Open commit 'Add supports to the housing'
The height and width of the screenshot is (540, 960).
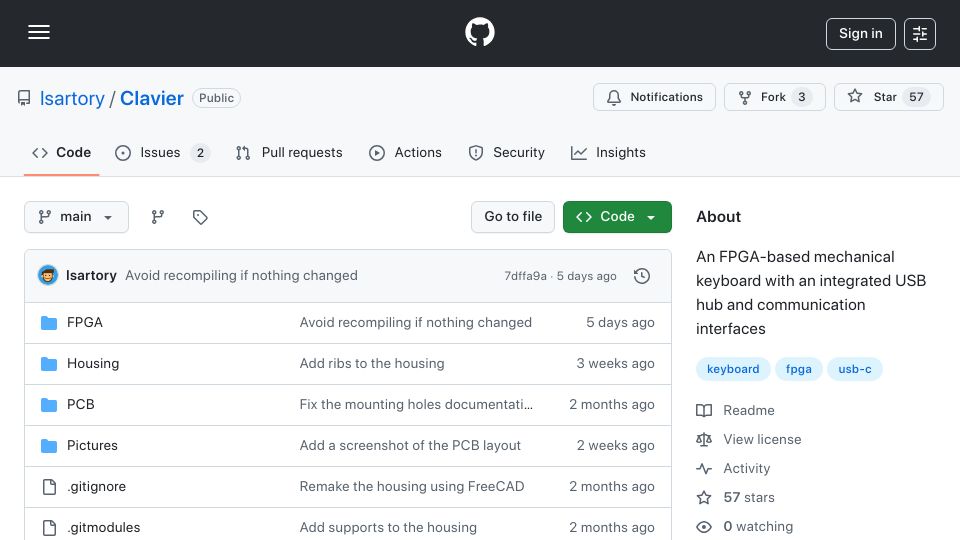388,528
